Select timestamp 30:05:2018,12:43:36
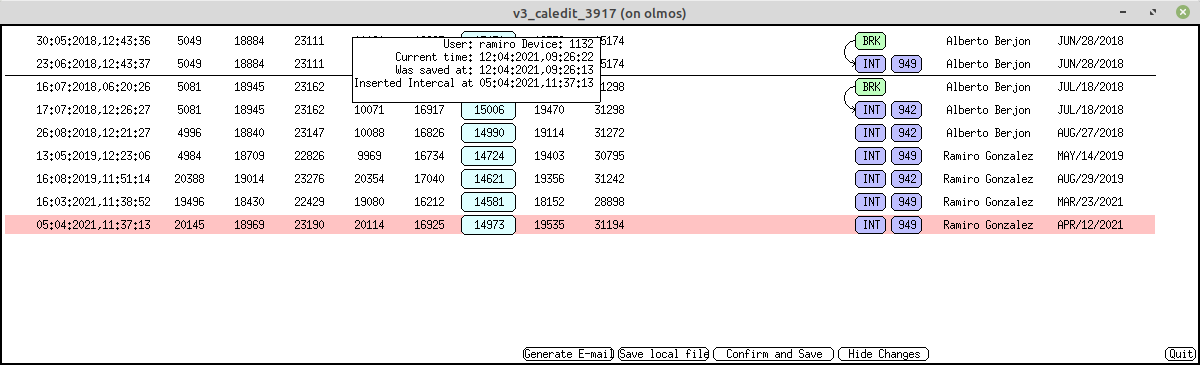This screenshot has height=365, width=1200. point(93,41)
